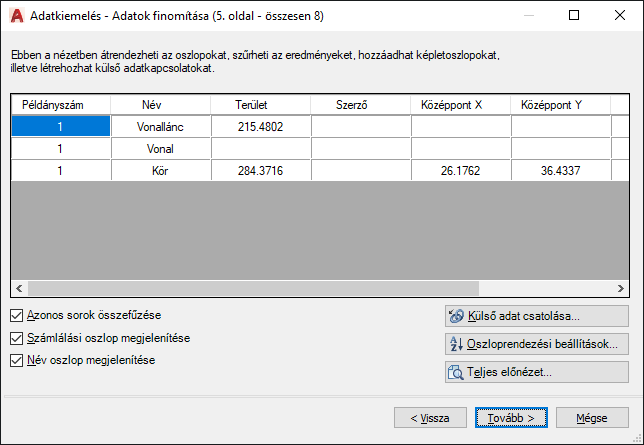
Task: Click the magnifier preview icon for Teljes előnézet
Action: pos(456,372)
